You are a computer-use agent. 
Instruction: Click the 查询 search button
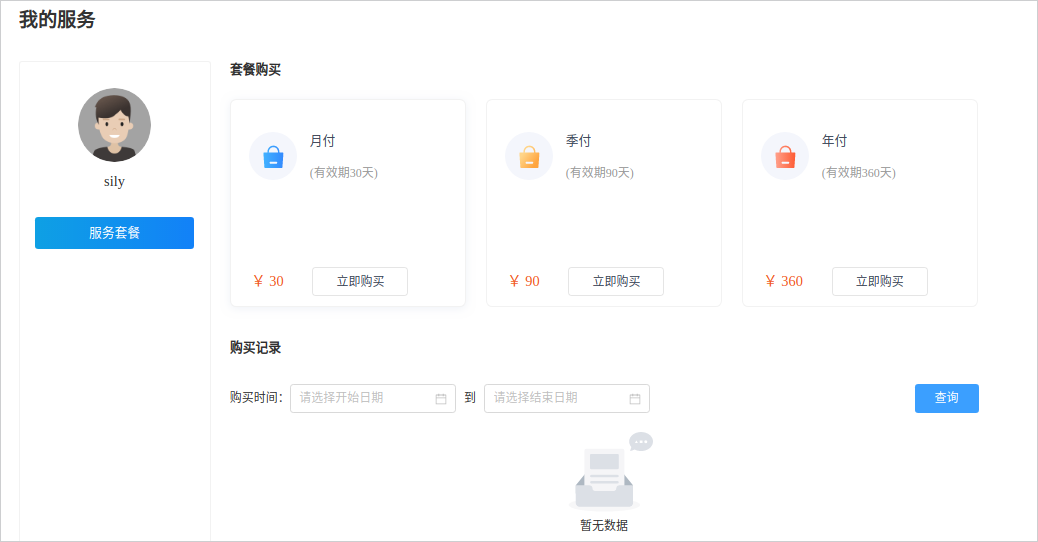(x=947, y=398)
